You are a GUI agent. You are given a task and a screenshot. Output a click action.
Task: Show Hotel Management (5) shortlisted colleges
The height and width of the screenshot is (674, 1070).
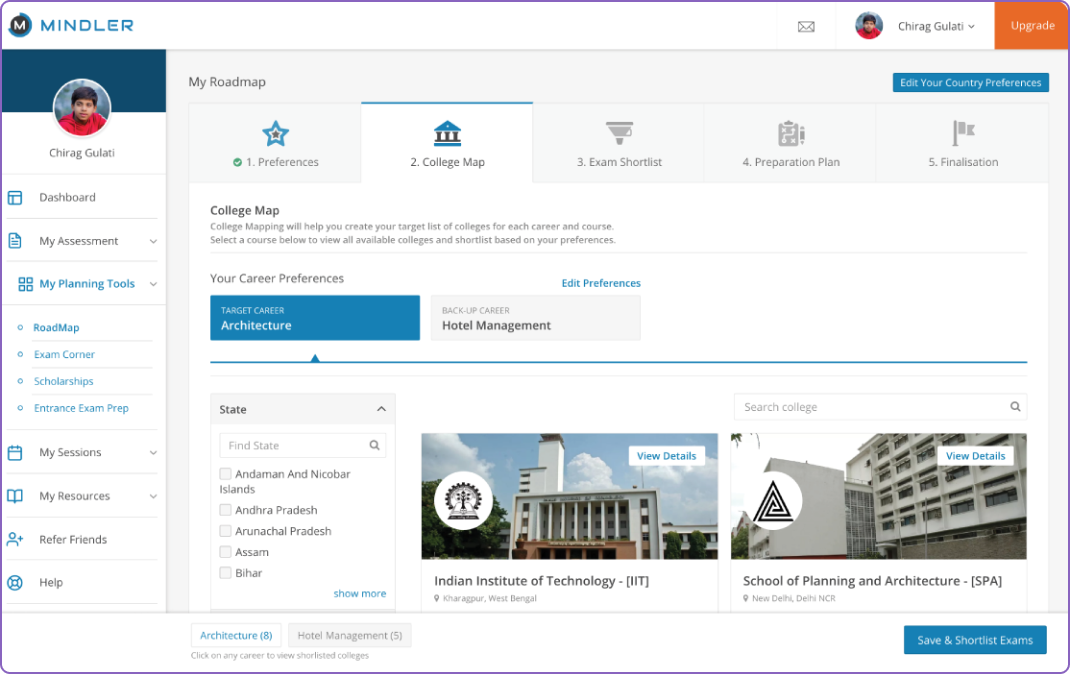click(x=349, y=635)
